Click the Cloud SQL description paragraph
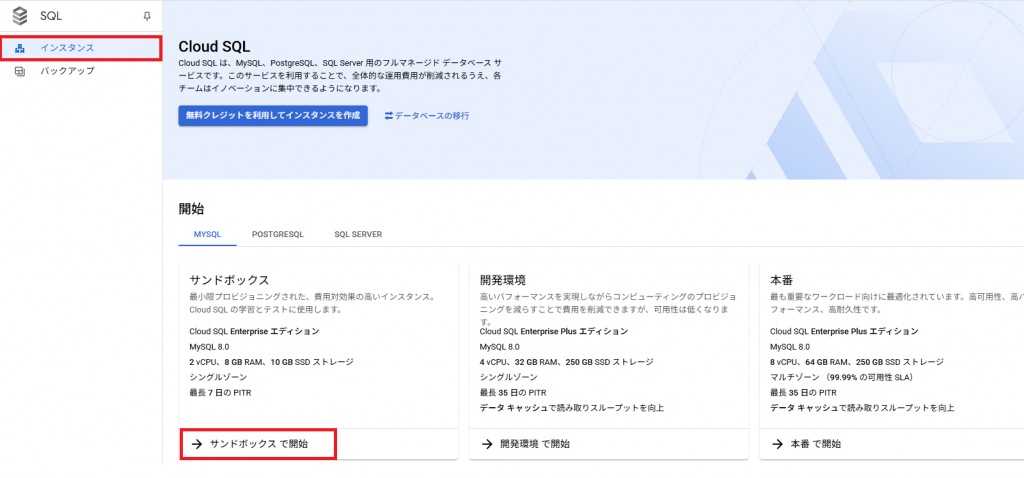The image size is (1024, 478). (x=340, y=76)
